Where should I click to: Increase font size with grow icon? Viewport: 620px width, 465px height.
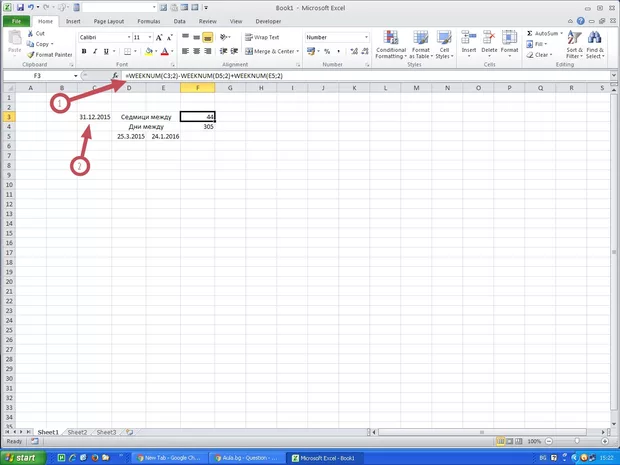[x=159, y=38]
